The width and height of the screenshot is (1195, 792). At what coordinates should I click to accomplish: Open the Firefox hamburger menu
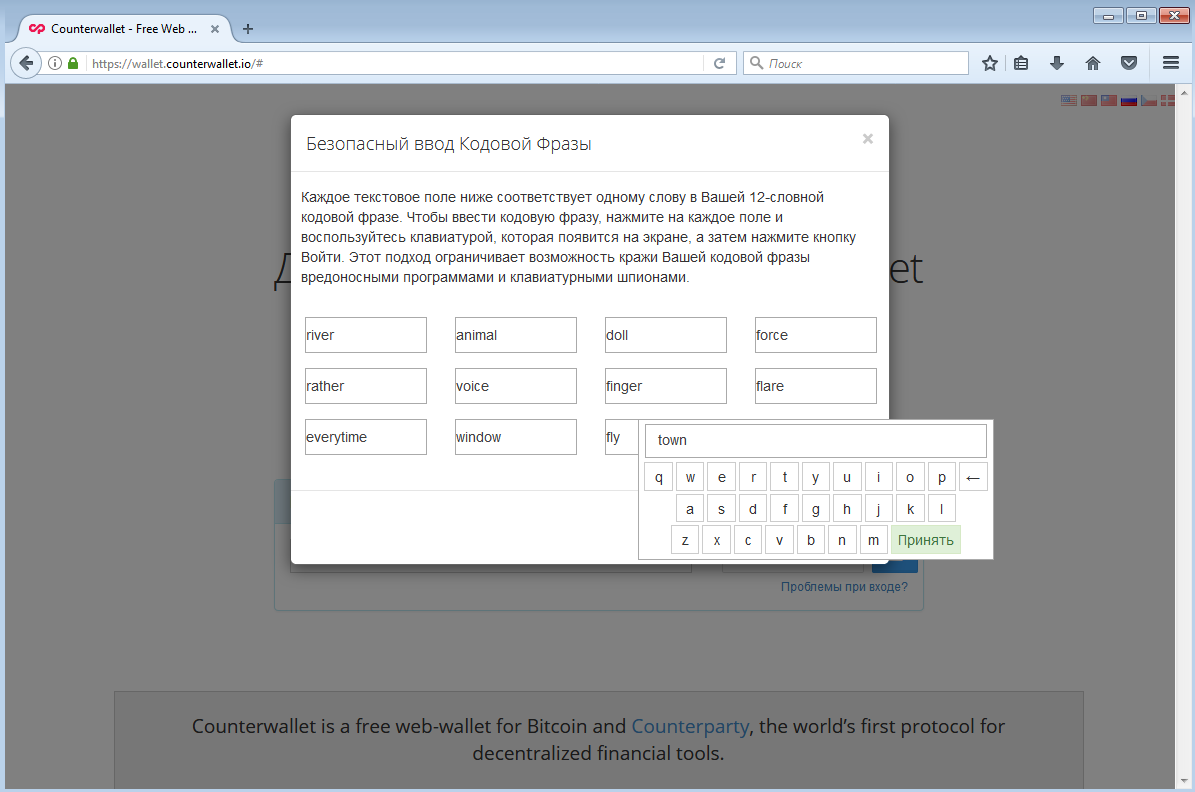(x=1171, y=63)
